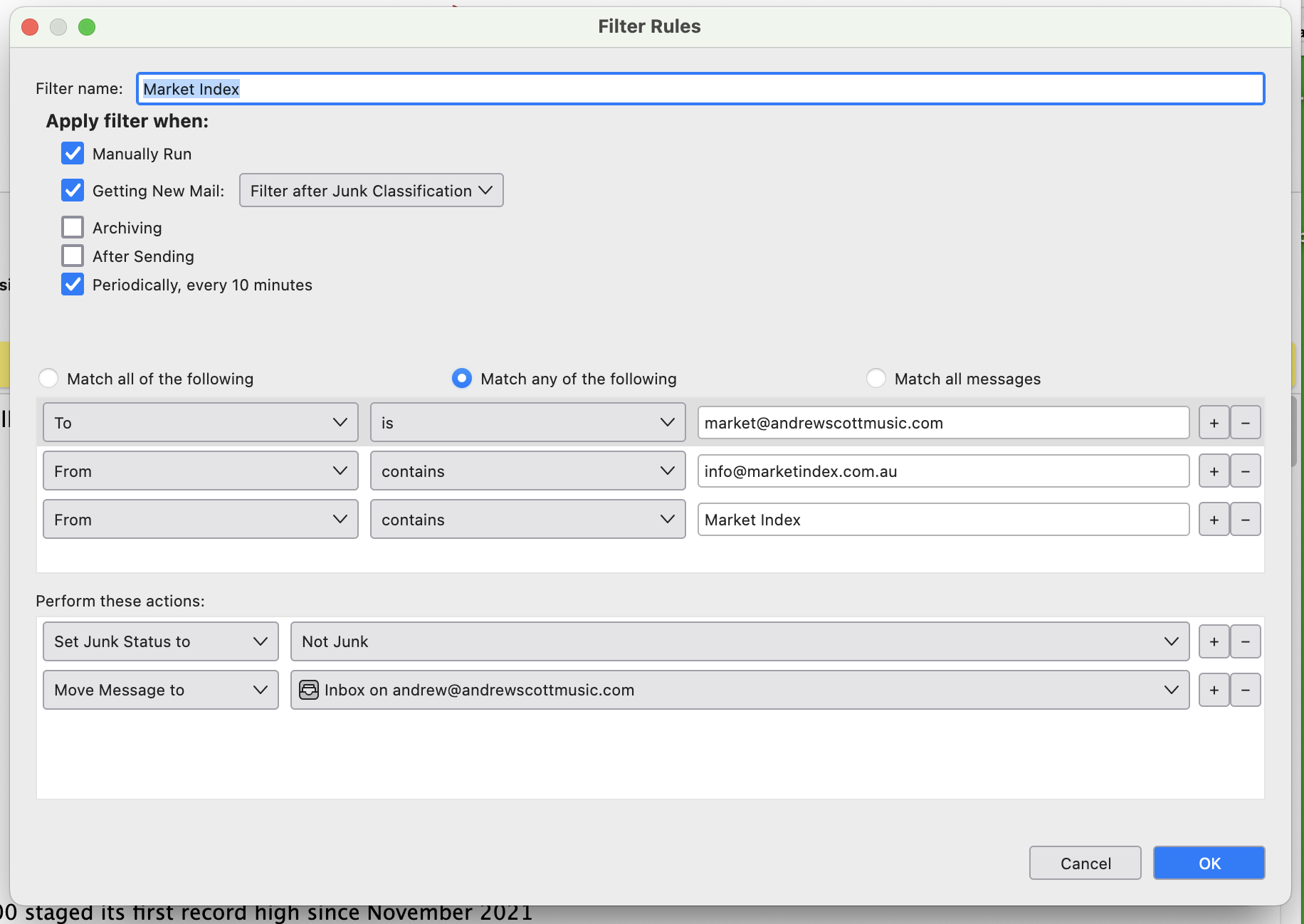Select Match all of the following
1304x924 pixels.
pyautogui.click(x=49, y=379)
